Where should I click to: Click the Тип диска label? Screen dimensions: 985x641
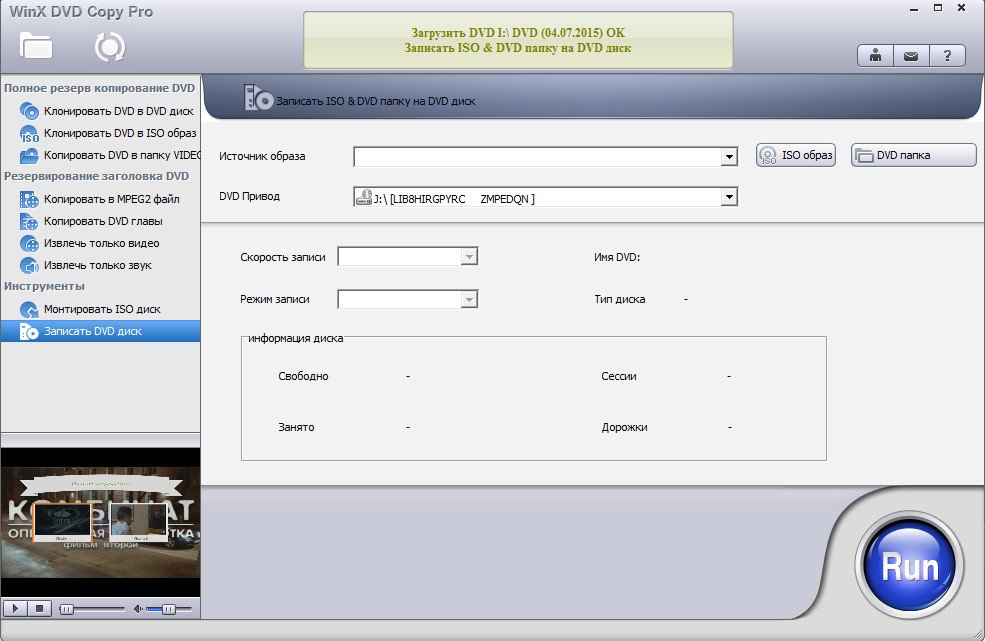point(619,299)
